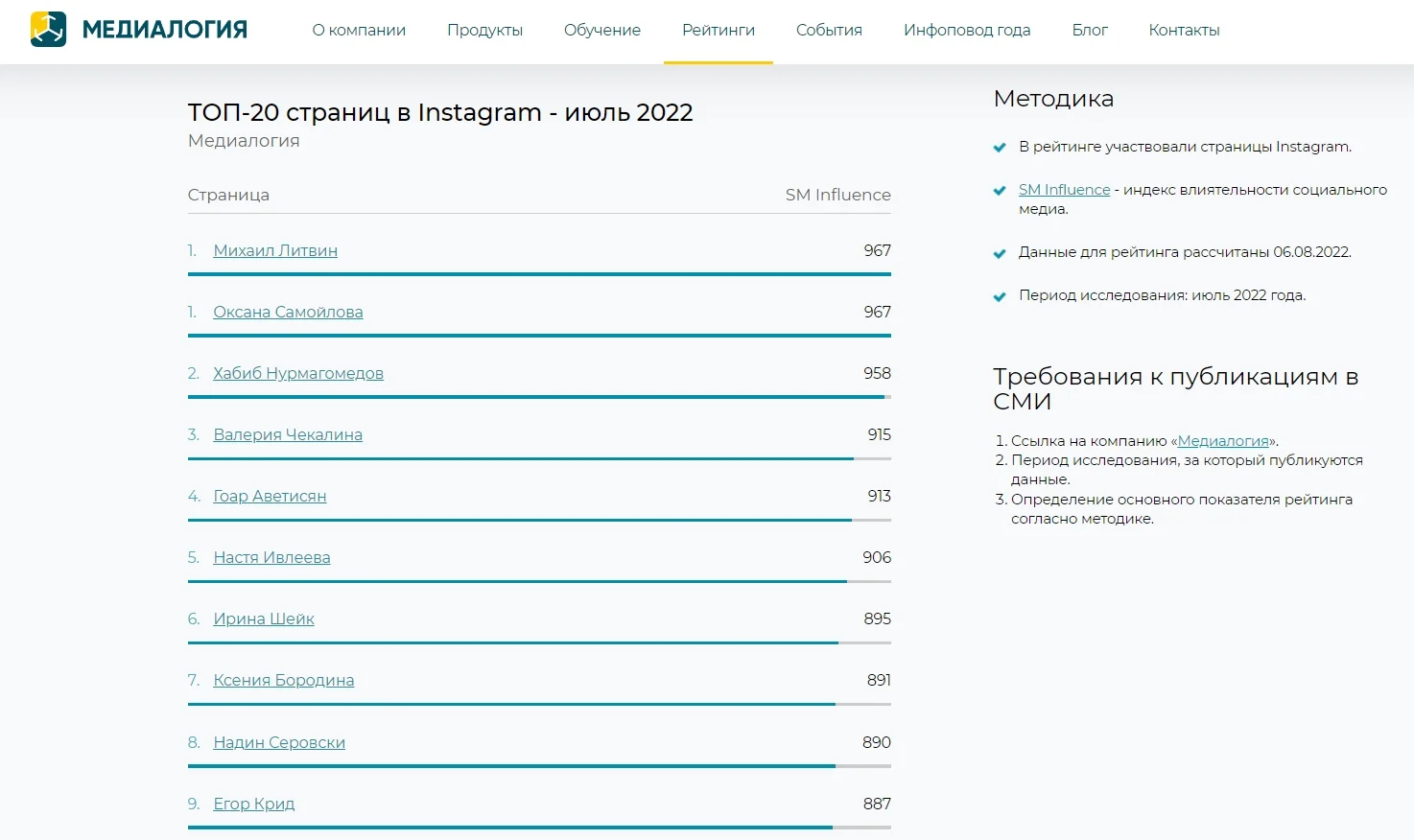
Task: Open Инфоповод года page
Action: click(x=967, y=30)
